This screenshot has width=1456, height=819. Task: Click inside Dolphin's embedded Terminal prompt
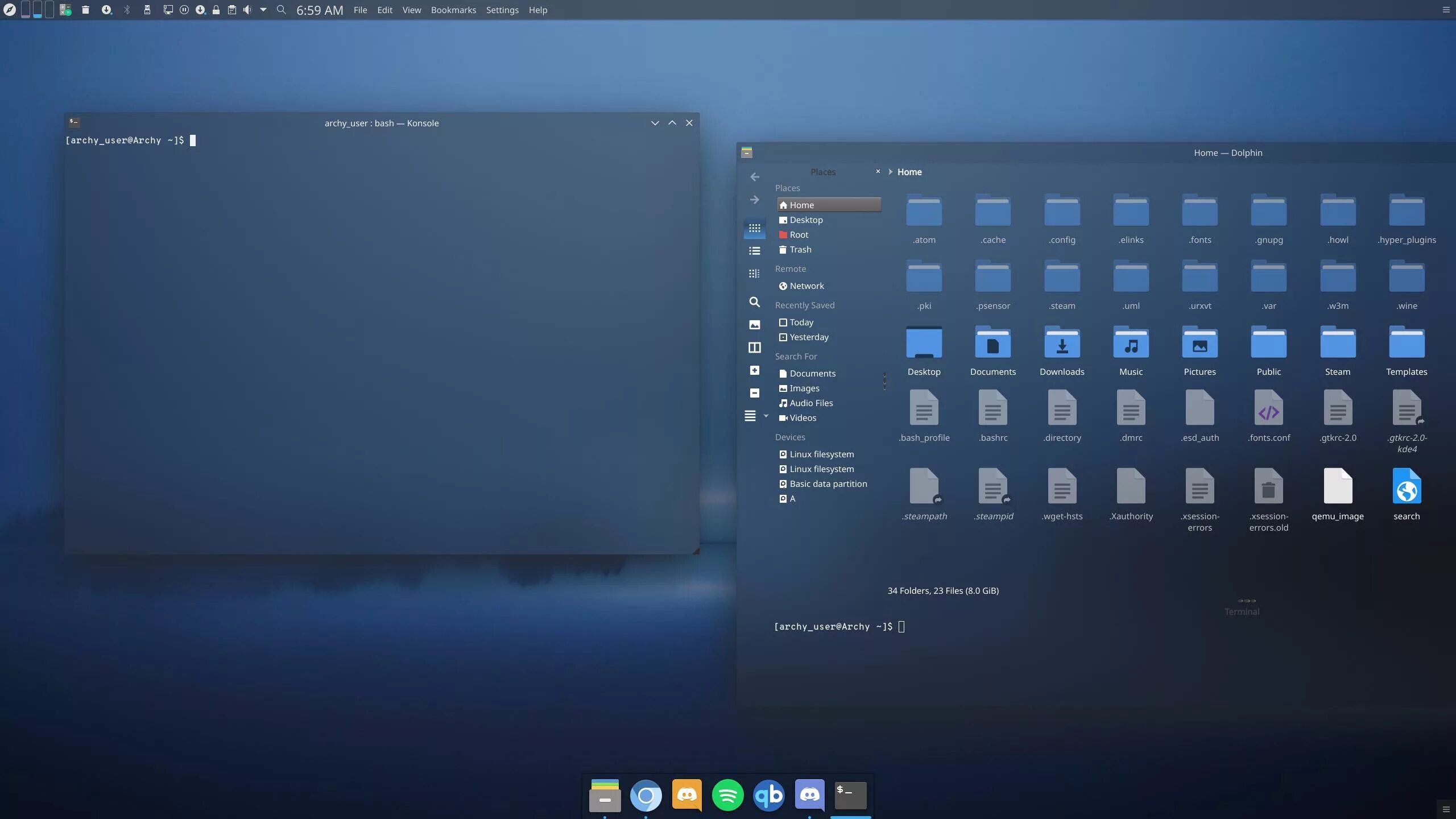[839, 627]
